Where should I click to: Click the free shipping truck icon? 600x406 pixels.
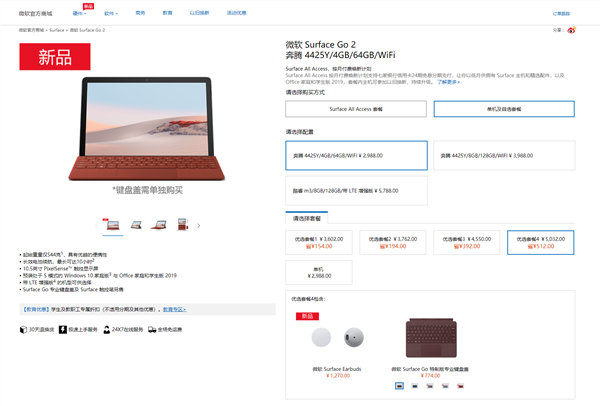pos(152,329)
